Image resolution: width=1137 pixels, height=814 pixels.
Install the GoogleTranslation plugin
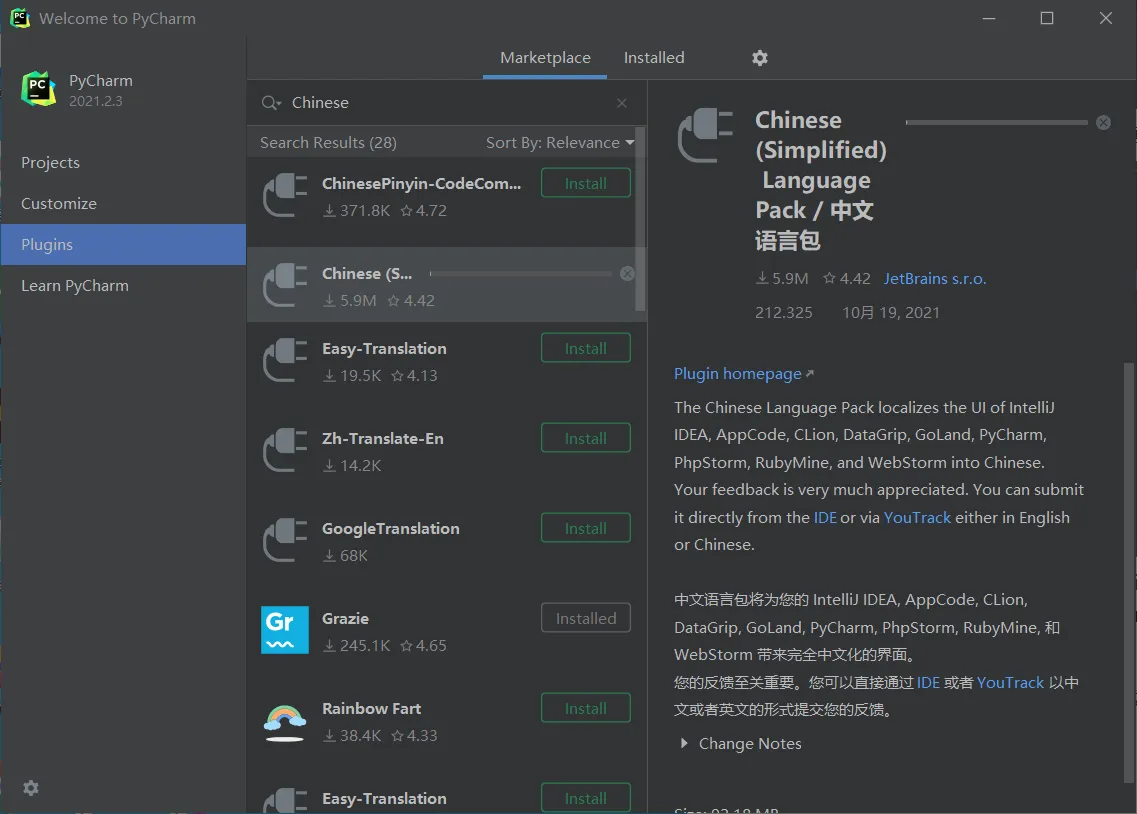point(585,528)
